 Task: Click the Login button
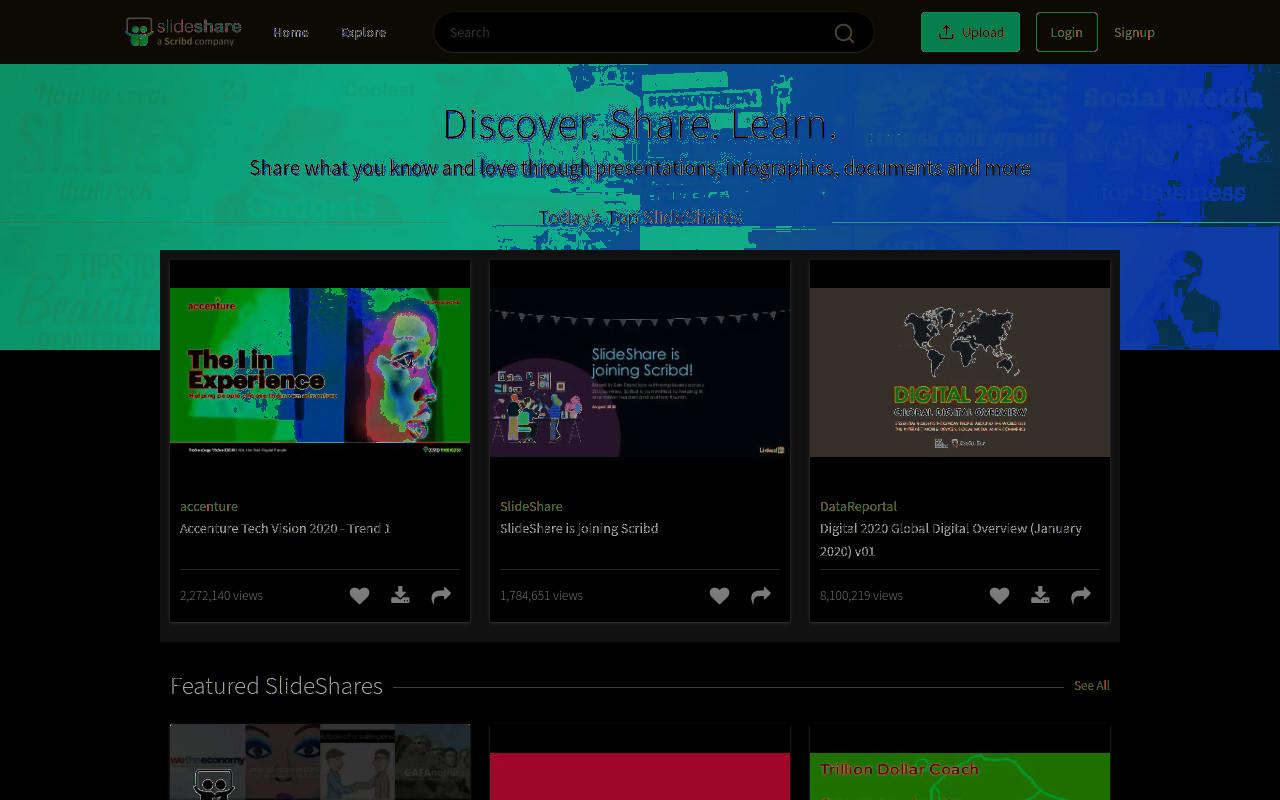pyautogui.click(x=1066, y=32)
